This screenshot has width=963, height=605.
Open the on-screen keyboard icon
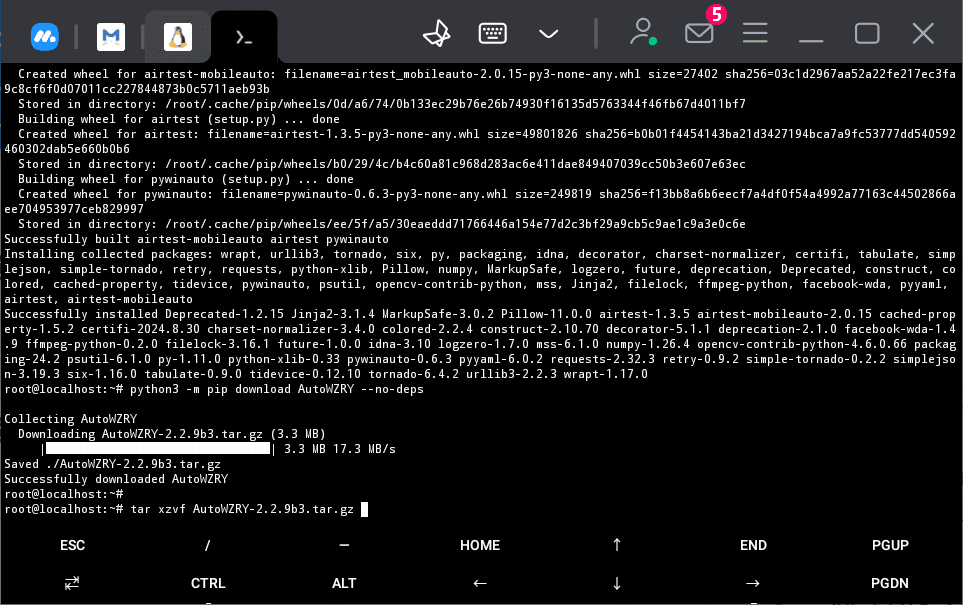[x=492, y=34]
